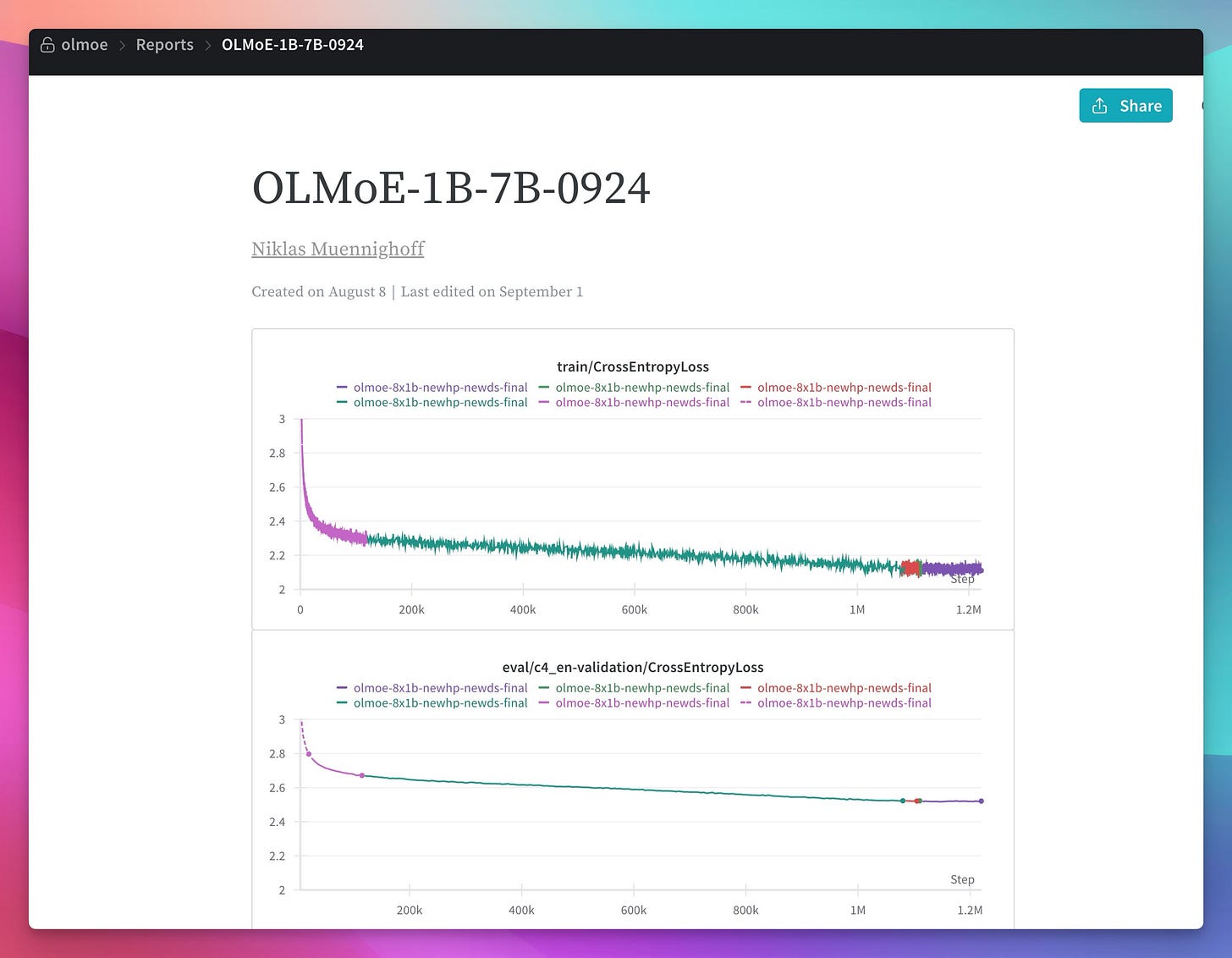Click pink data point near 2.8 in eval chart
1232x958 pixels.
coord(309,754)
